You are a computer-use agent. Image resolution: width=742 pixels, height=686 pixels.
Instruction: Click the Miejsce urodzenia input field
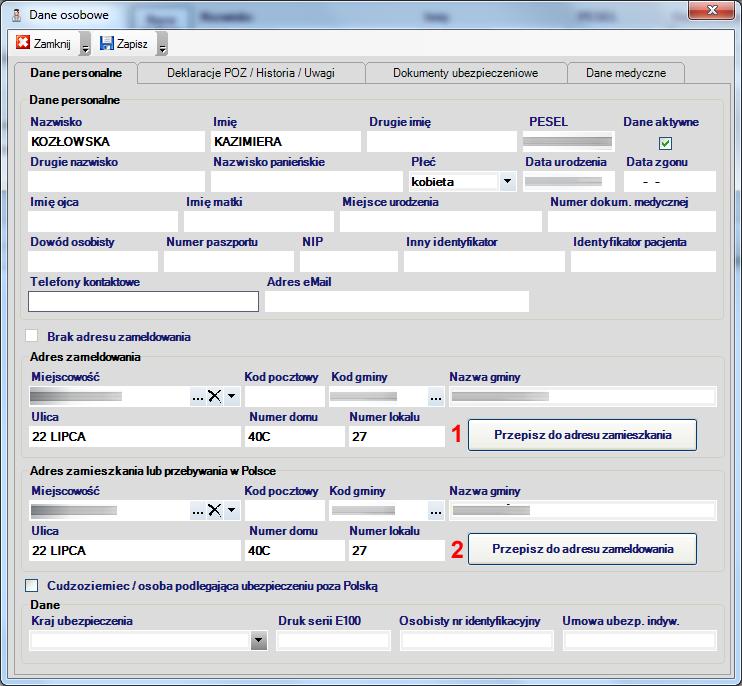(441, 221)
